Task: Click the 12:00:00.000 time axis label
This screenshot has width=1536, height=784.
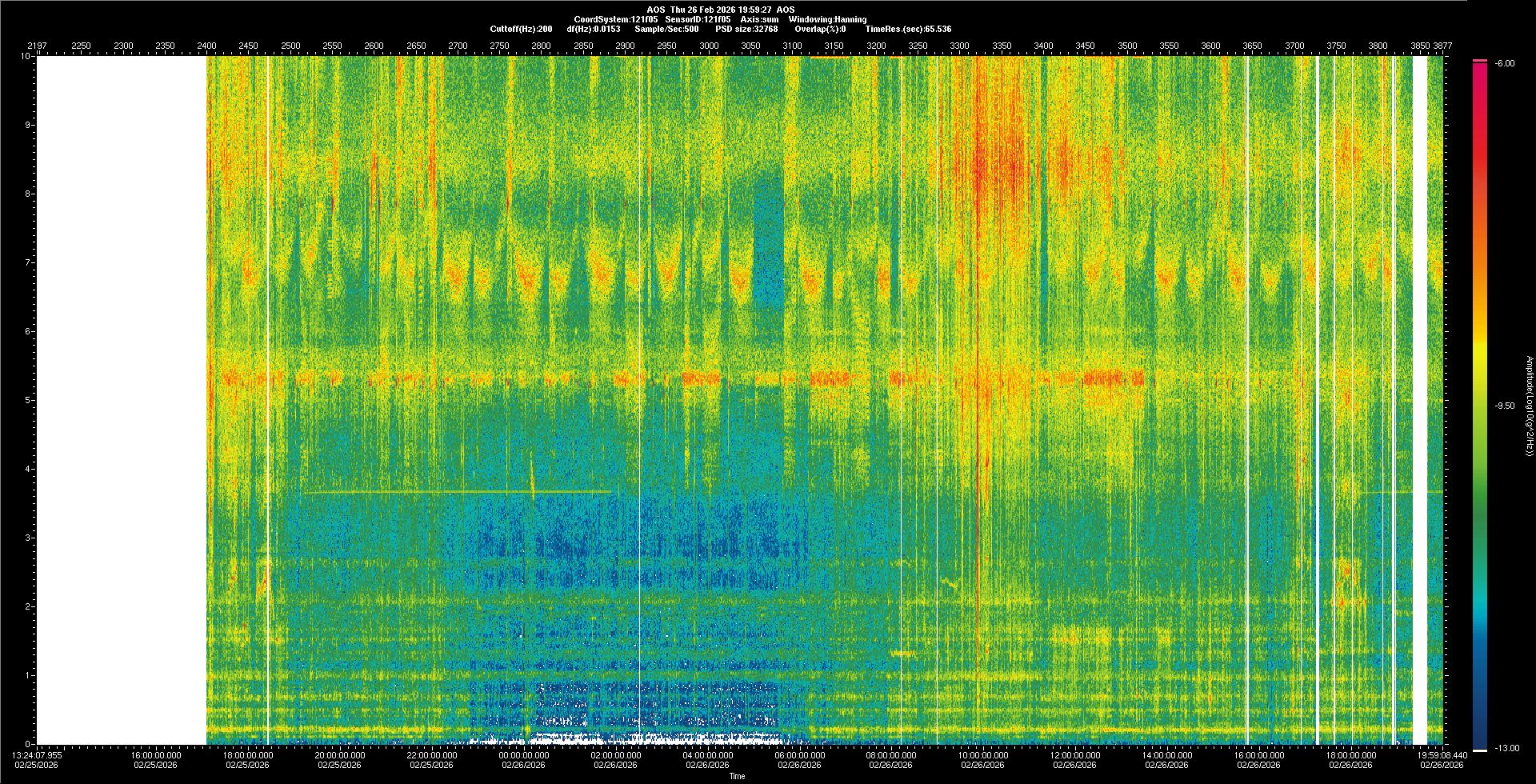Action: pos(1074,754)
